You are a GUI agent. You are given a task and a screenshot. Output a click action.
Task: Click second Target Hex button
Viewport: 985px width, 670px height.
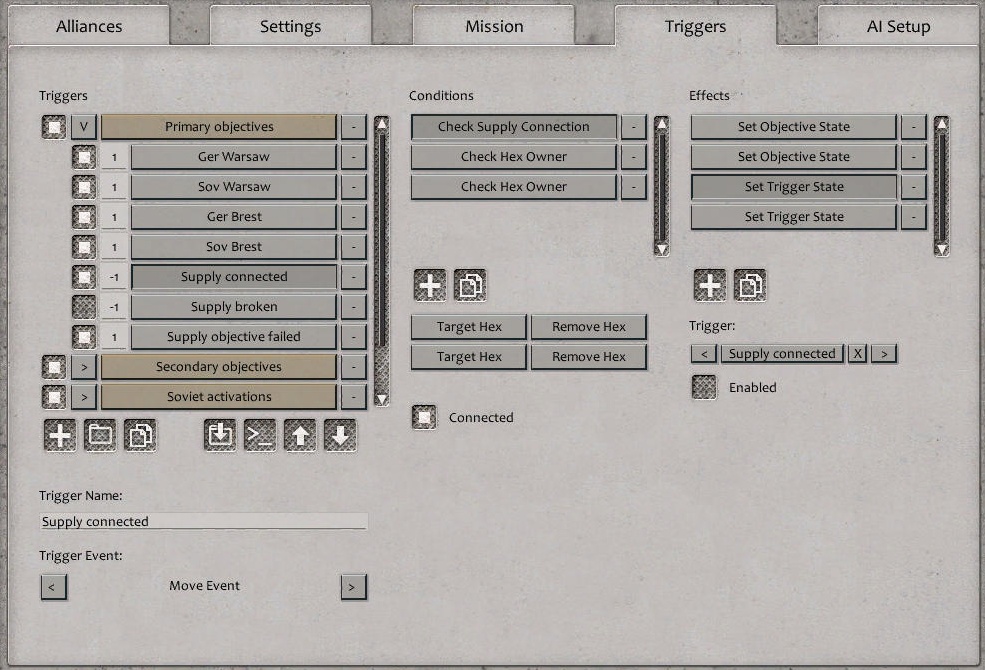coord(469,357)
